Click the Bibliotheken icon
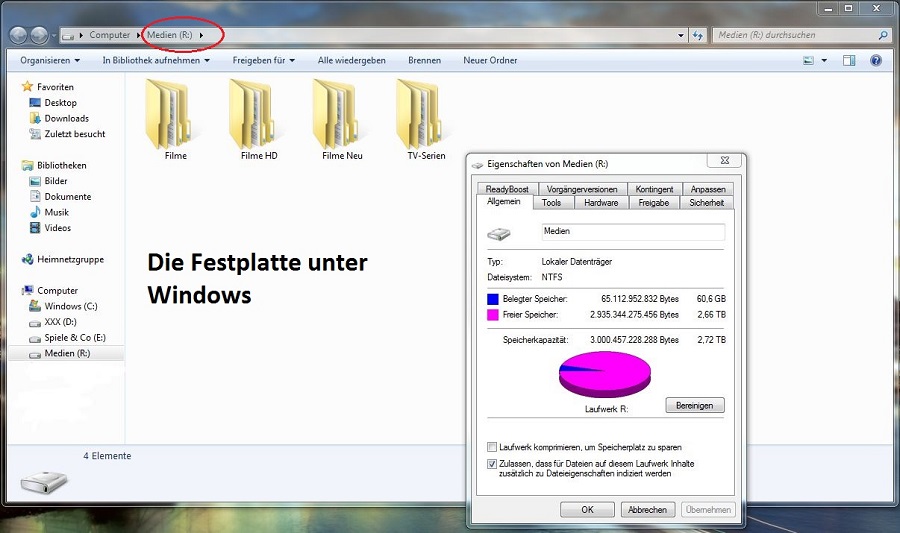 [27, 165]
